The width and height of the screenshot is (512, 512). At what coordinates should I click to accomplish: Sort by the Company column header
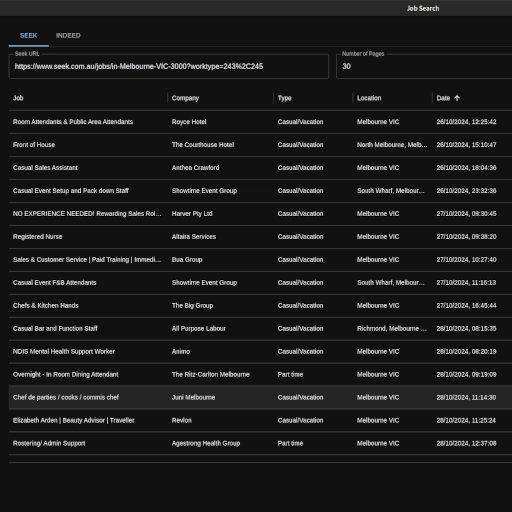click(185, 98)
